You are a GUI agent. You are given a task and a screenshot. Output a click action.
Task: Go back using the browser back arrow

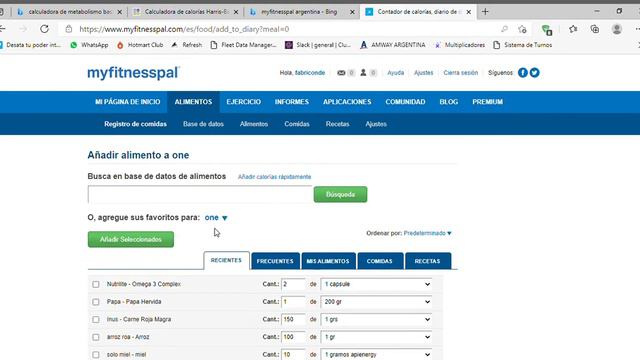[2, 29]
